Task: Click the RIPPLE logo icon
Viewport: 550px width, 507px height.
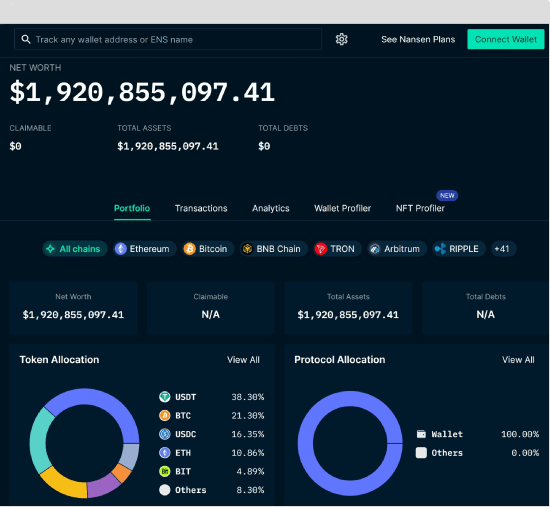Action: 440,249
